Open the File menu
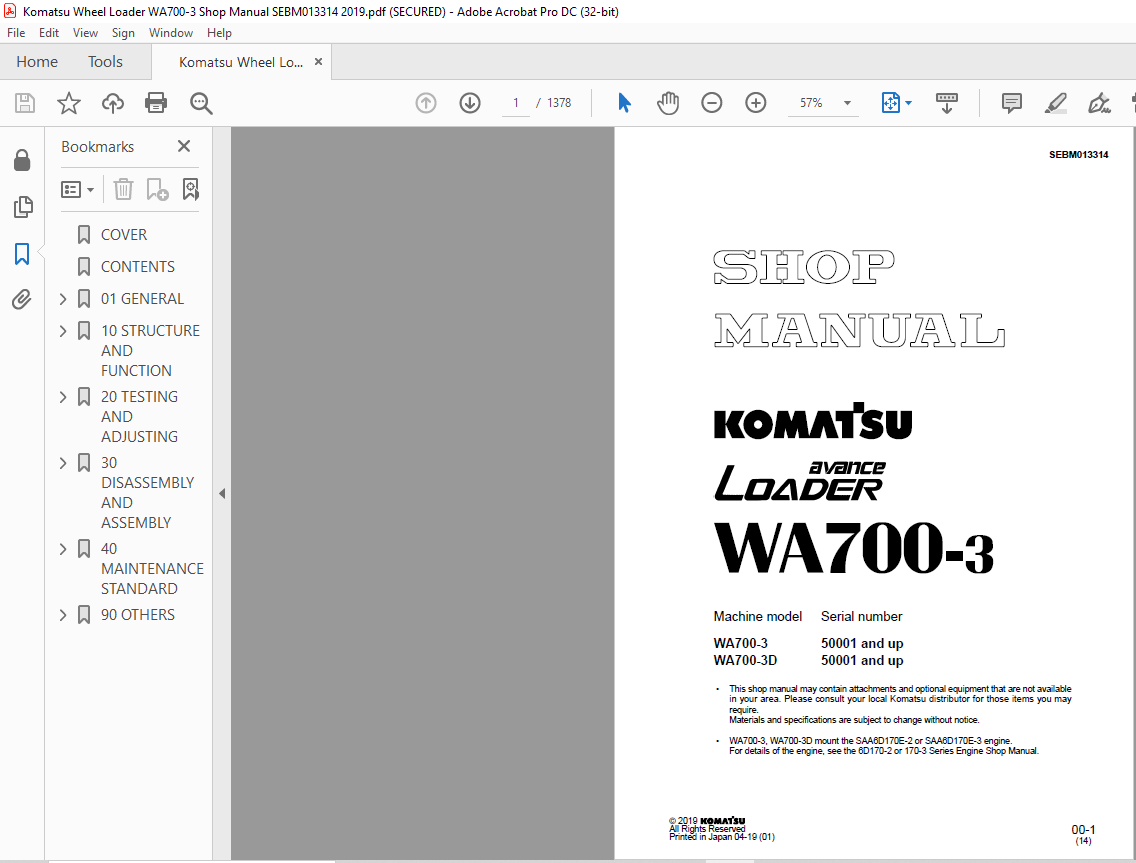 pyautogui.click(x=16, y=33)
